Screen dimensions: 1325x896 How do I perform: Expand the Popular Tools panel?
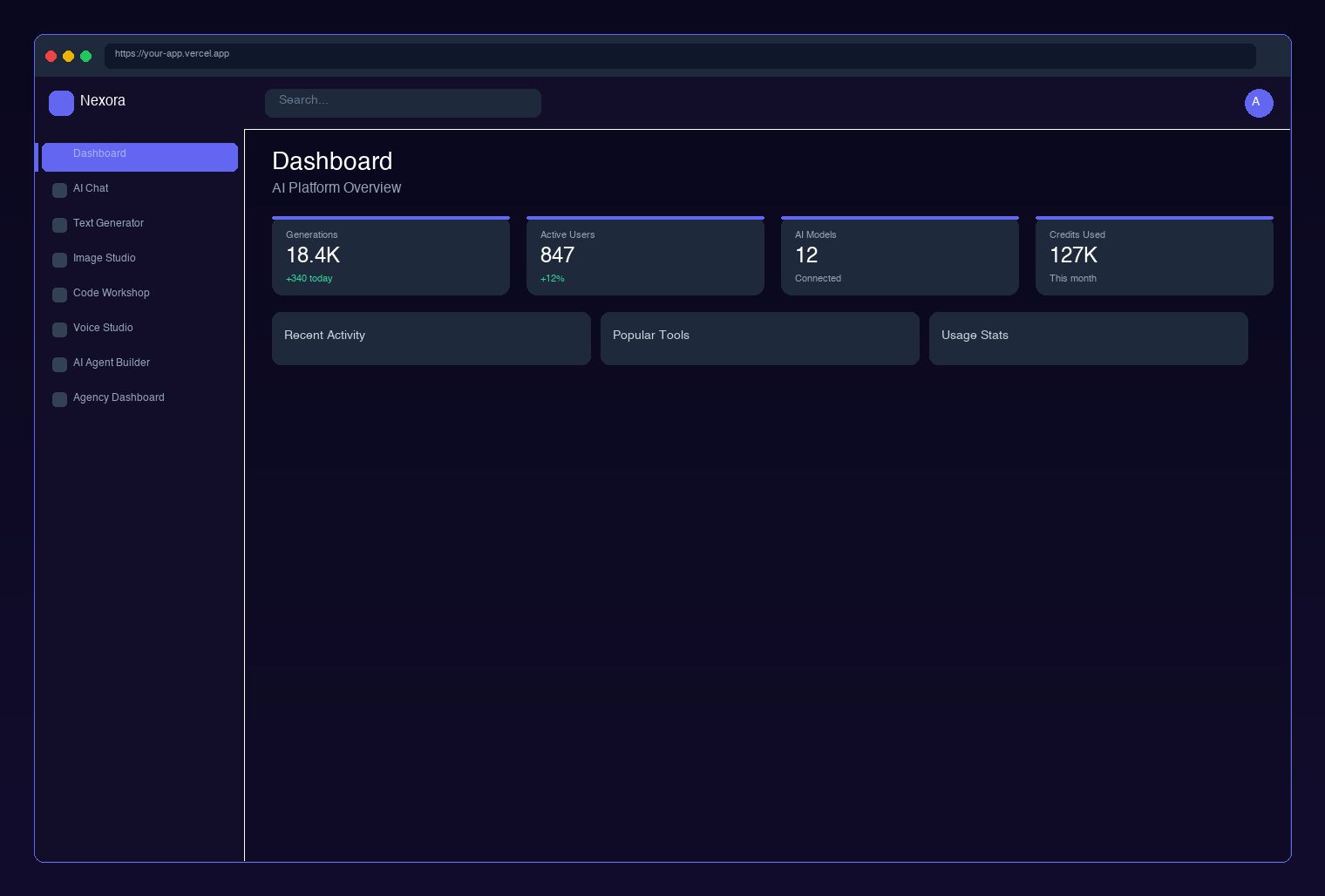pyautogui.click(x=759, y=338)
